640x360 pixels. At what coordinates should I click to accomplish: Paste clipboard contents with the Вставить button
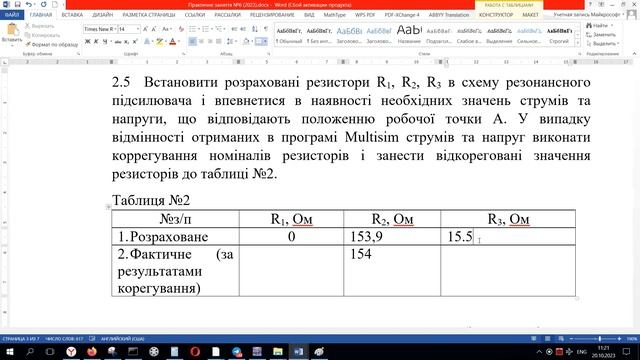click(x=12, y=33)
